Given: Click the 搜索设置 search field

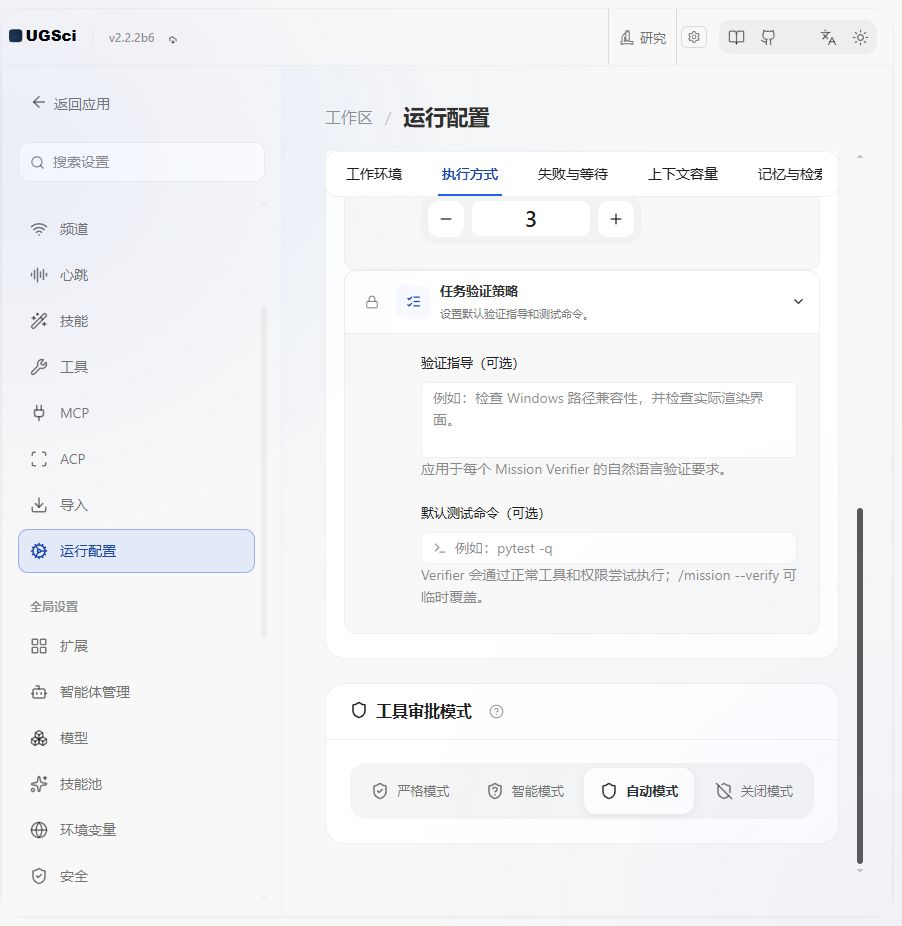Looking at the screenshot, I should point(141,162).
